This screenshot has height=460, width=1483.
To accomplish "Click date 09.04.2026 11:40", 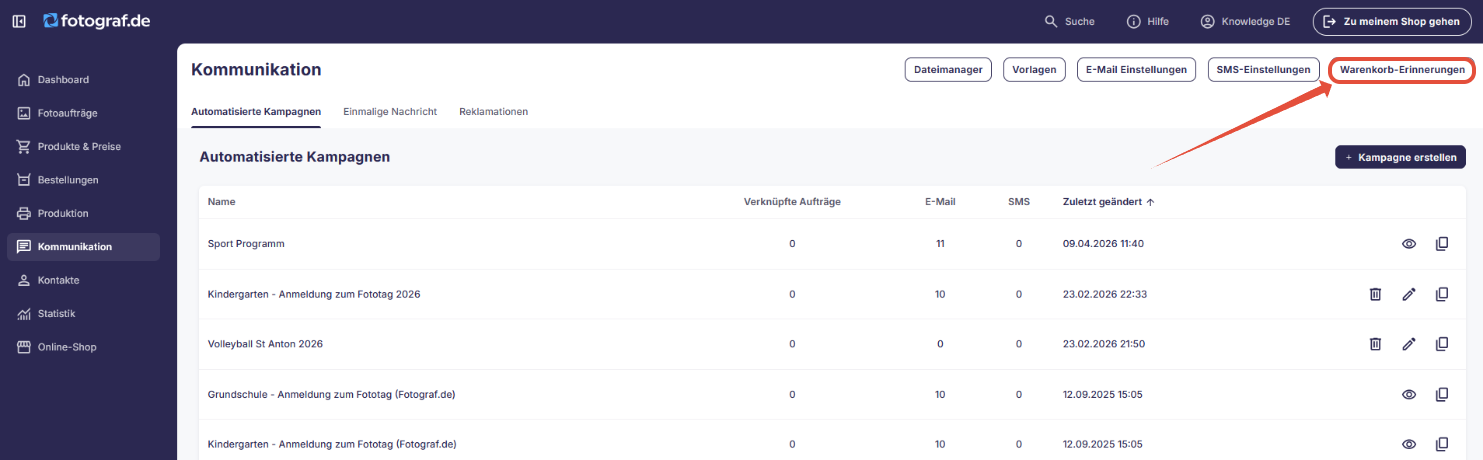I will 1103,244.
